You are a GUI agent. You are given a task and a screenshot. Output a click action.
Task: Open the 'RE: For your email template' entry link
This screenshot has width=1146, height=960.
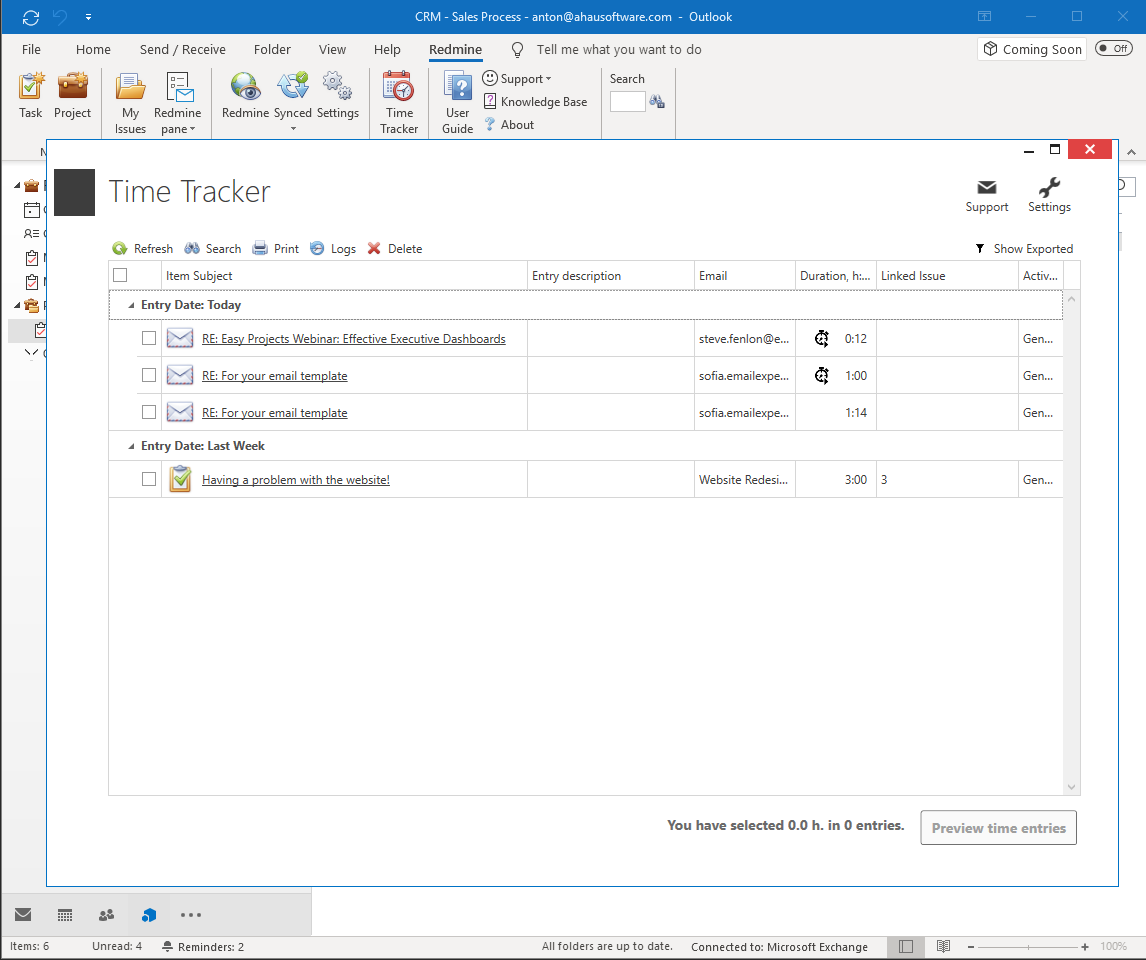pos(274,375)
